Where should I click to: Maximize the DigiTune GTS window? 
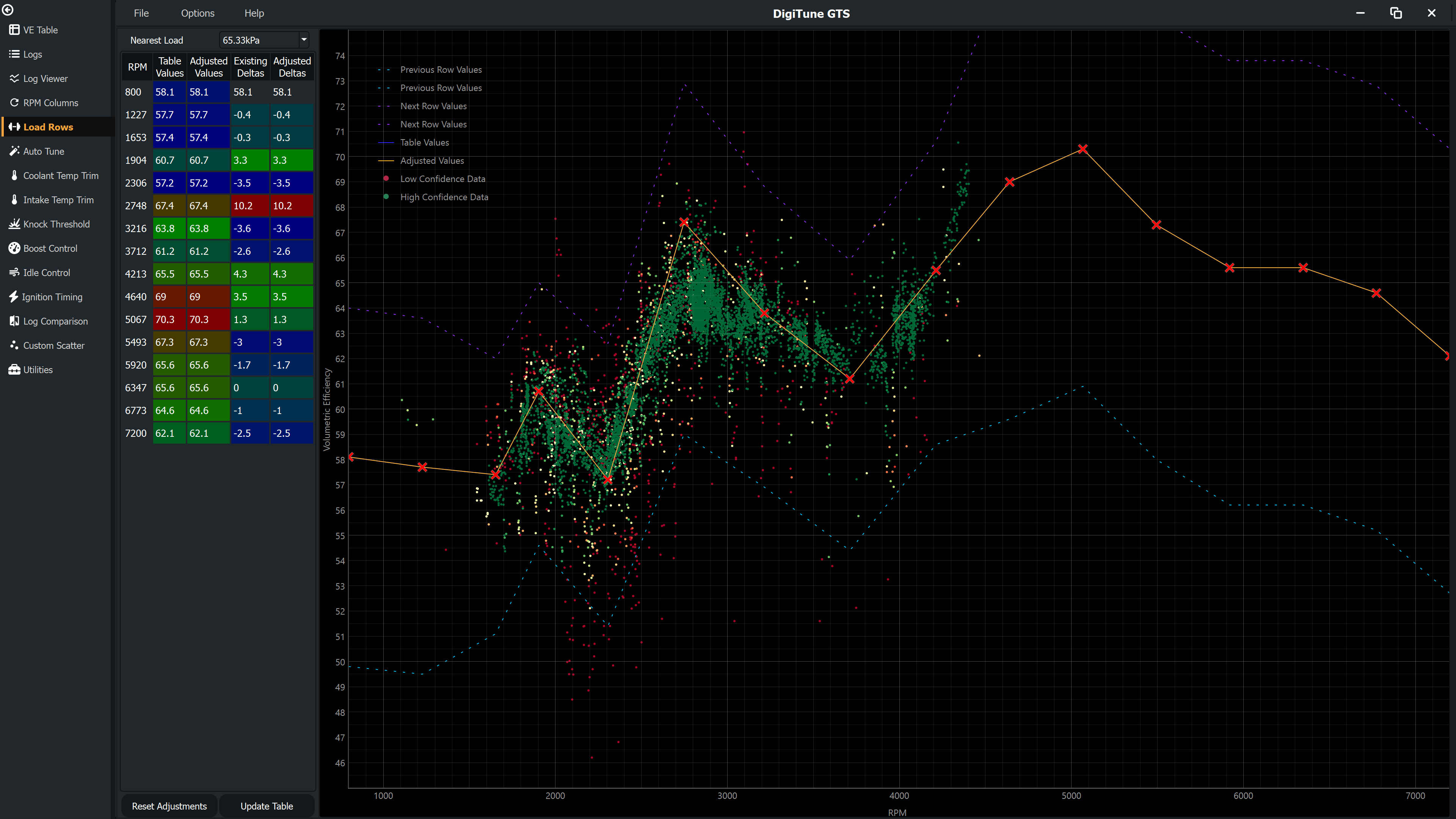coord(1395,13)
